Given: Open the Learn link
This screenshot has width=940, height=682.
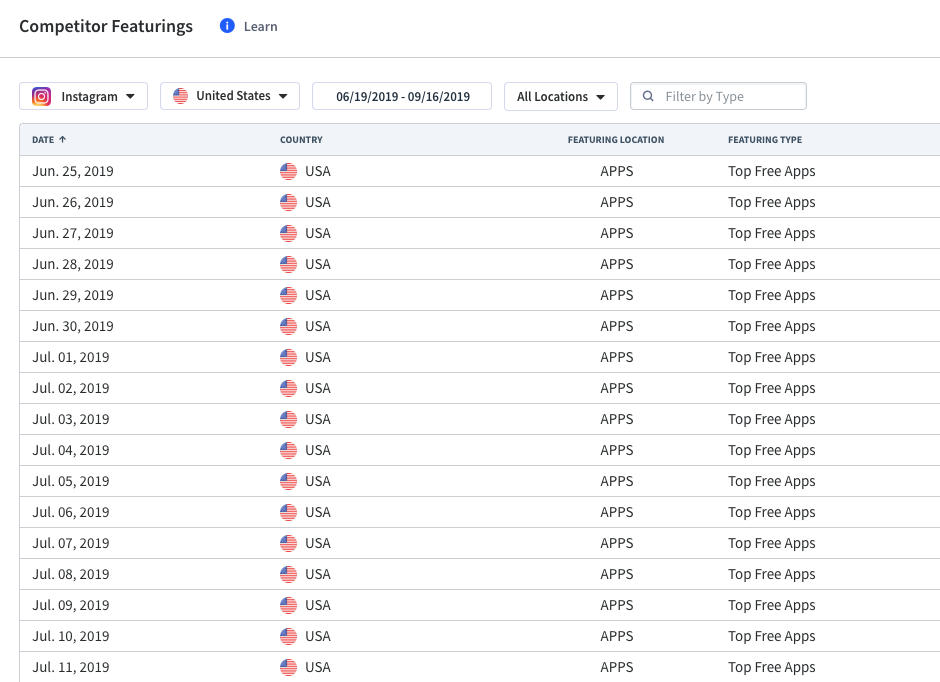Looking at the screenshot, I should 260,26.
